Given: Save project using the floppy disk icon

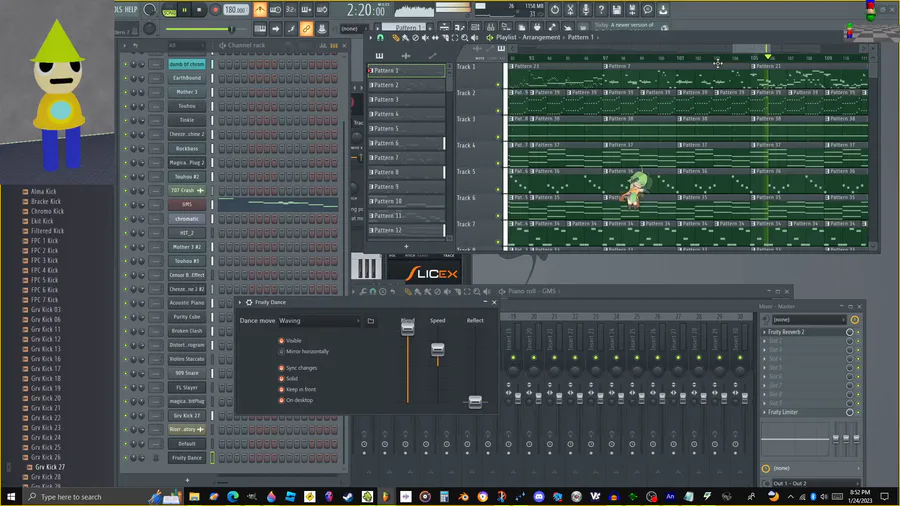Looking at the screenshot, I should [x=616, y=10].
